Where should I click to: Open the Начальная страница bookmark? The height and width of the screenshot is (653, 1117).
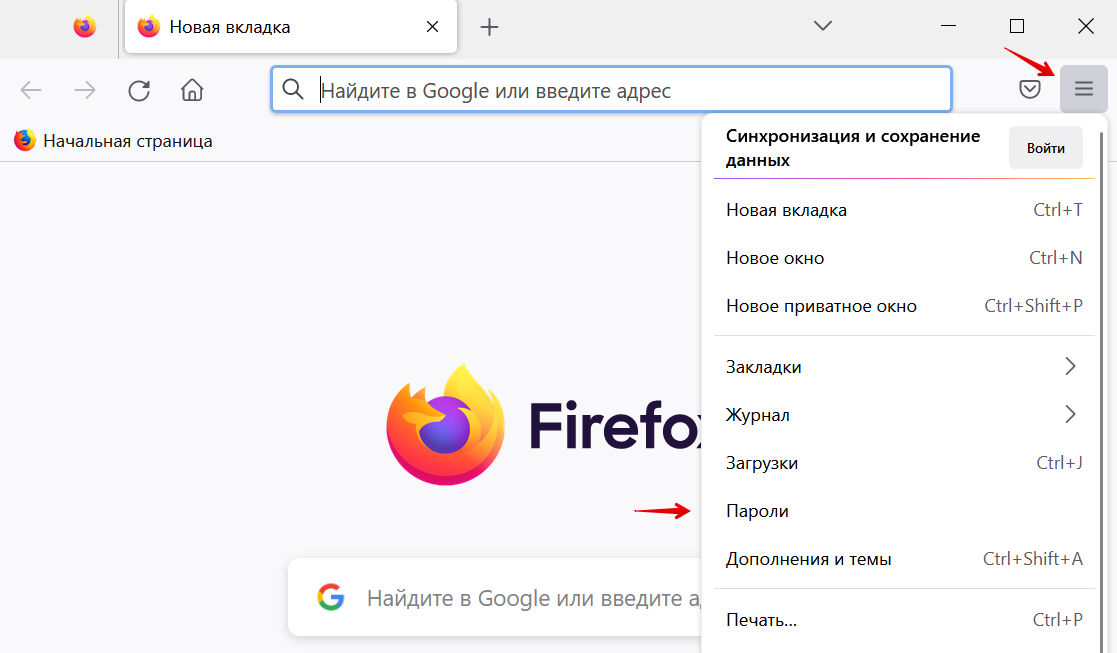point(113,141)
